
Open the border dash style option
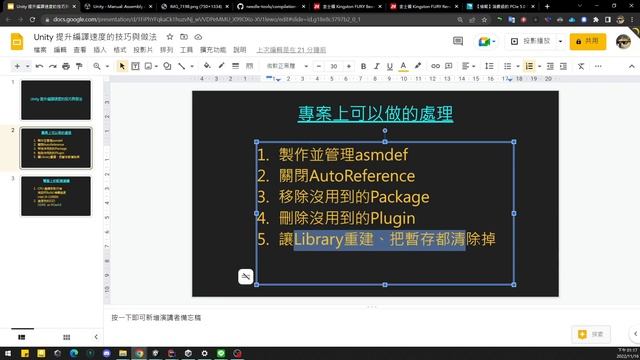[x=249, y=66]
